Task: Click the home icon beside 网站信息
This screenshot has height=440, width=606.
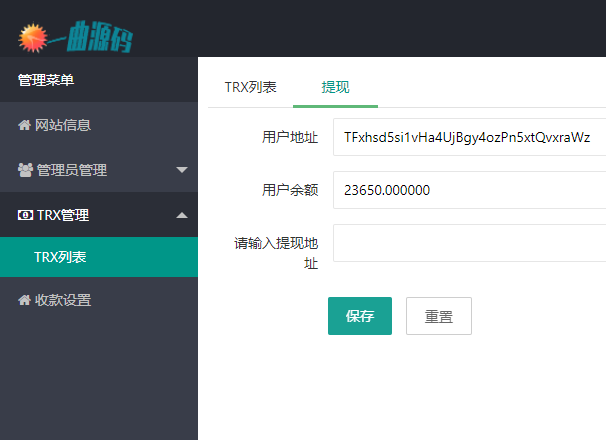Action: [x=24, y=125]
